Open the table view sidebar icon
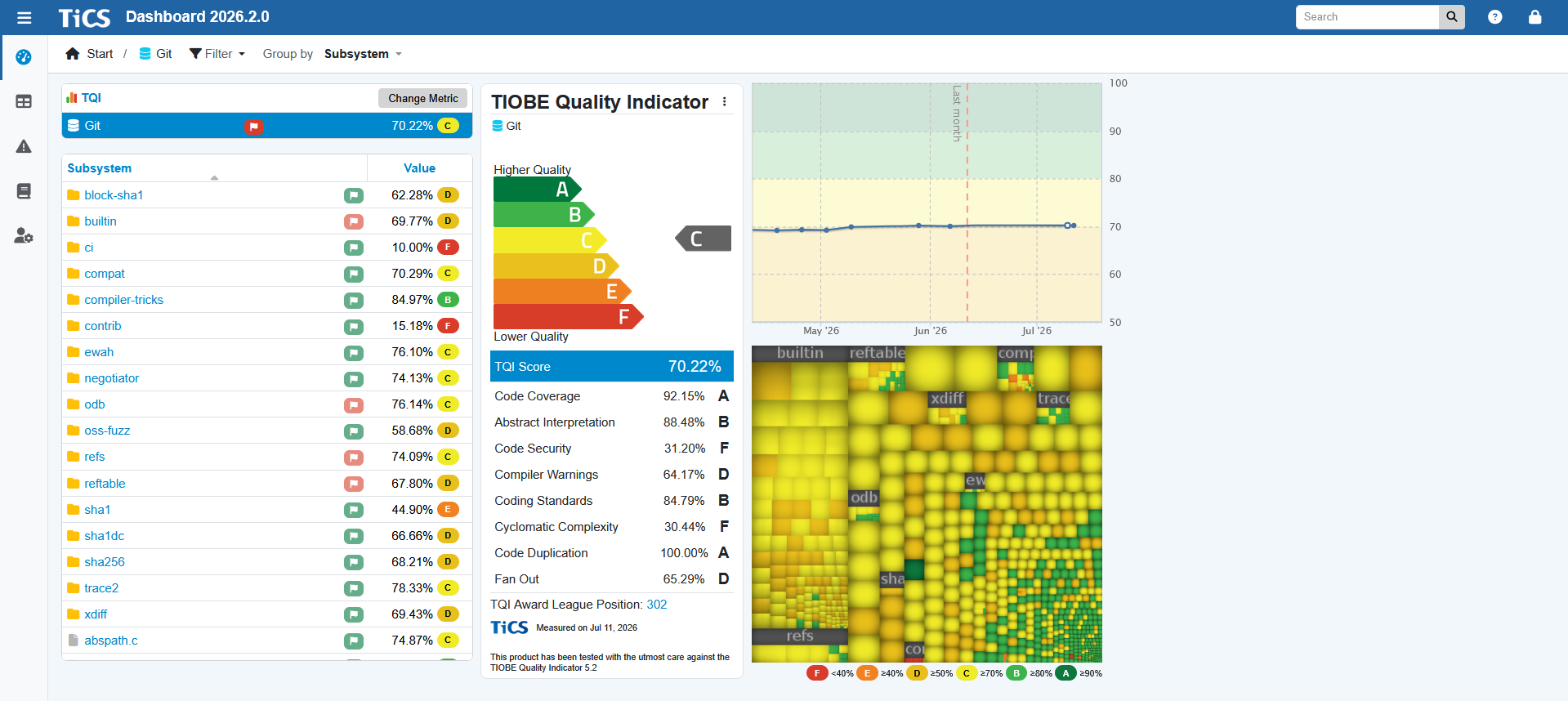The image size is (1568, 701). tap(24, 101)
